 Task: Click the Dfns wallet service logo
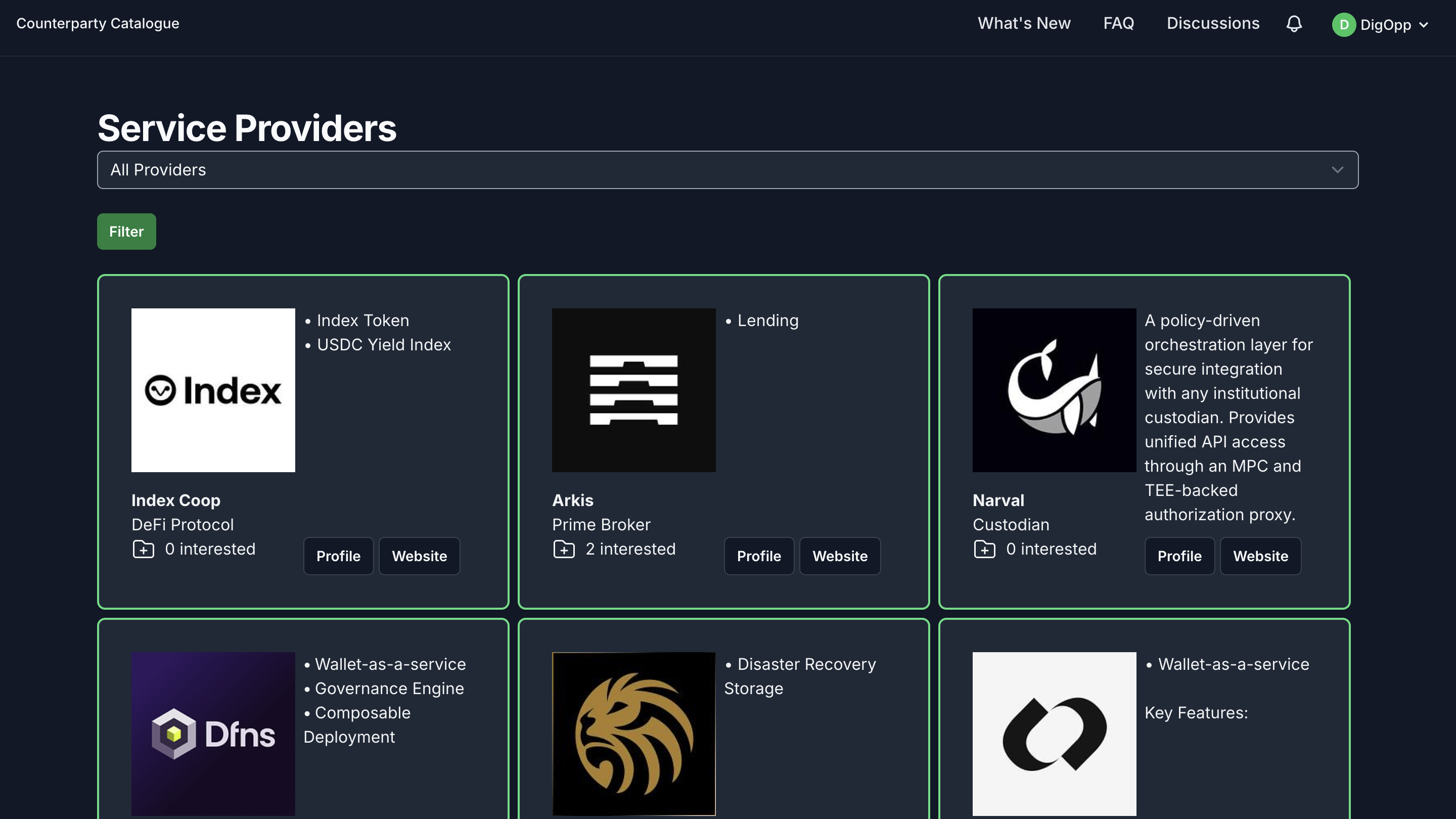click(x=213, y=734)
